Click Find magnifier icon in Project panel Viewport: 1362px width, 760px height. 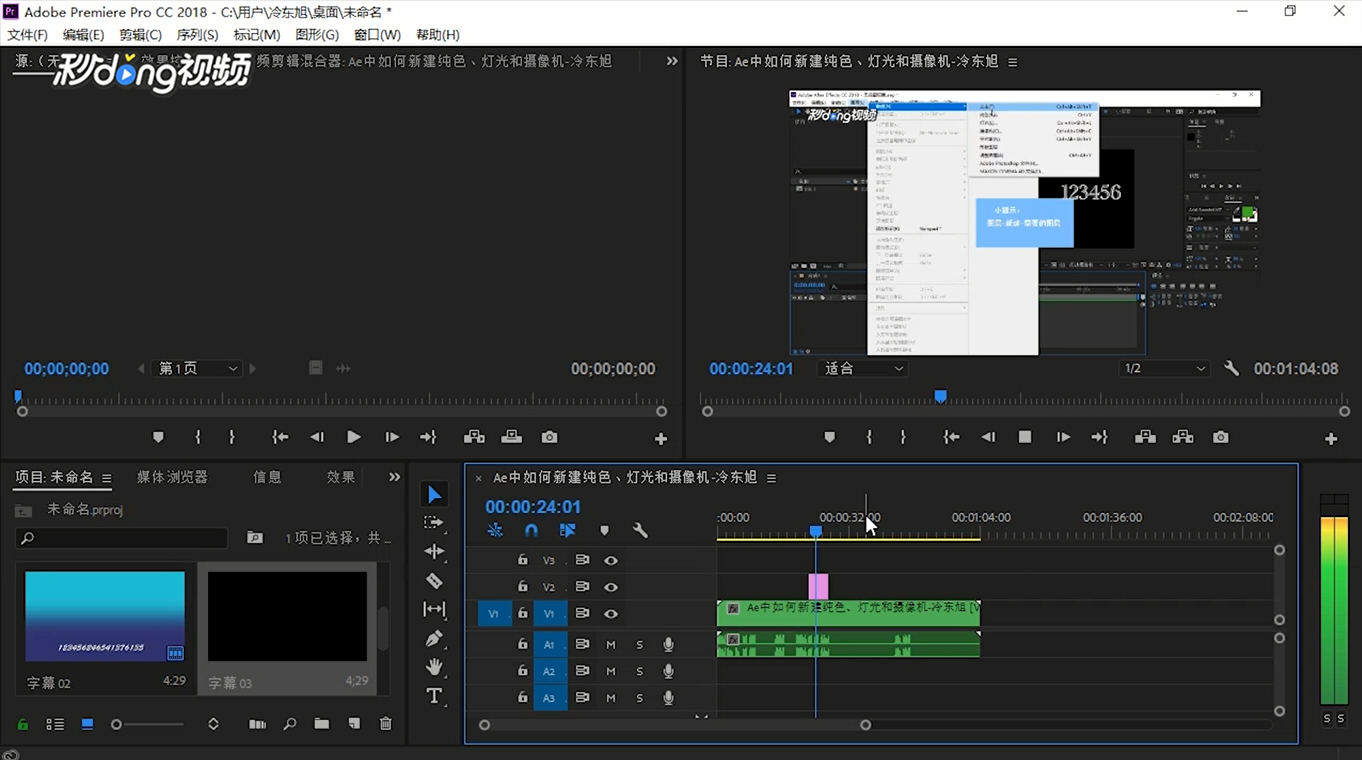pyautogui.click(x=290, y=724)
